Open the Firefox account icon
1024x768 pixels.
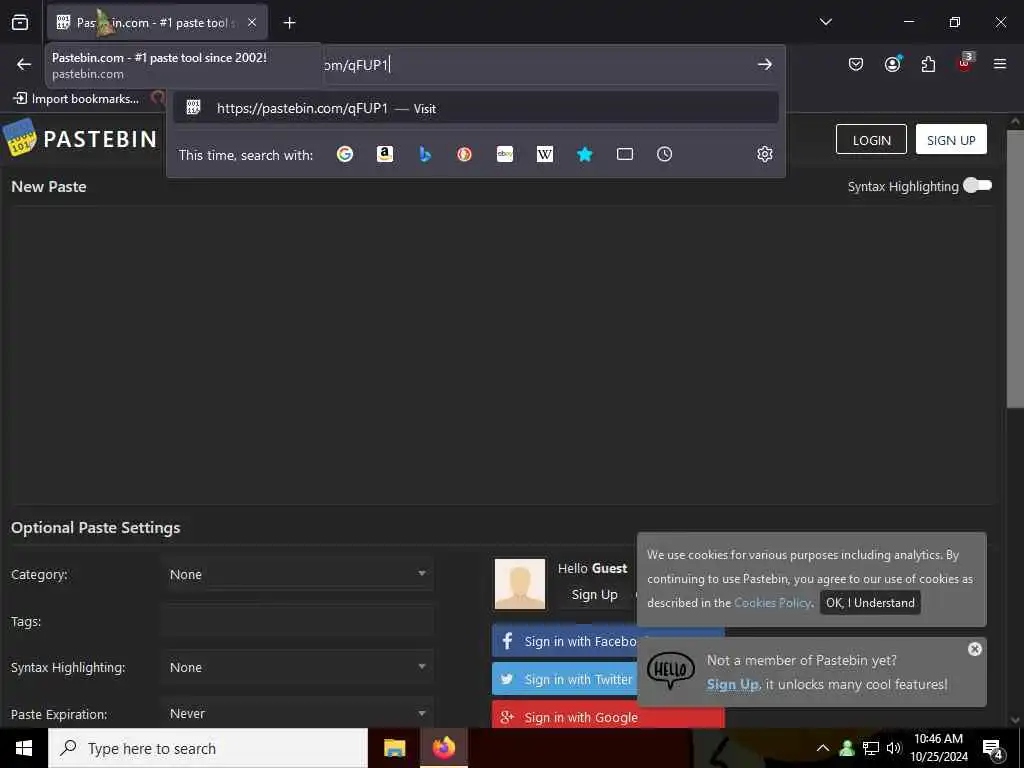(892, 64)
